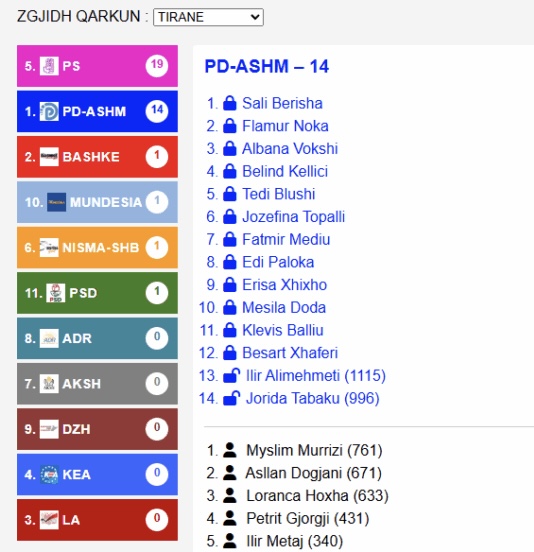534x552 pixels.
Task: Click the MUNDESIA party logo icon
Action: [56, 202]
